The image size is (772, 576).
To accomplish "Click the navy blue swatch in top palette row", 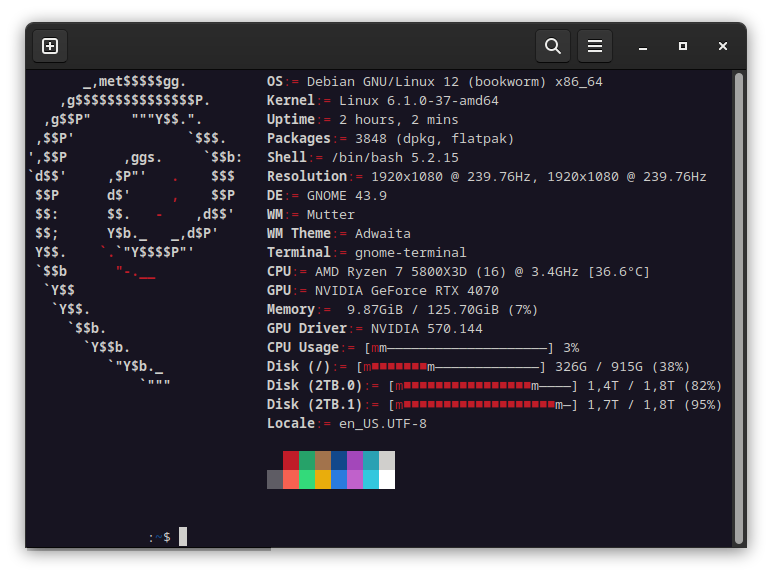I will click(x=339, y=460).
